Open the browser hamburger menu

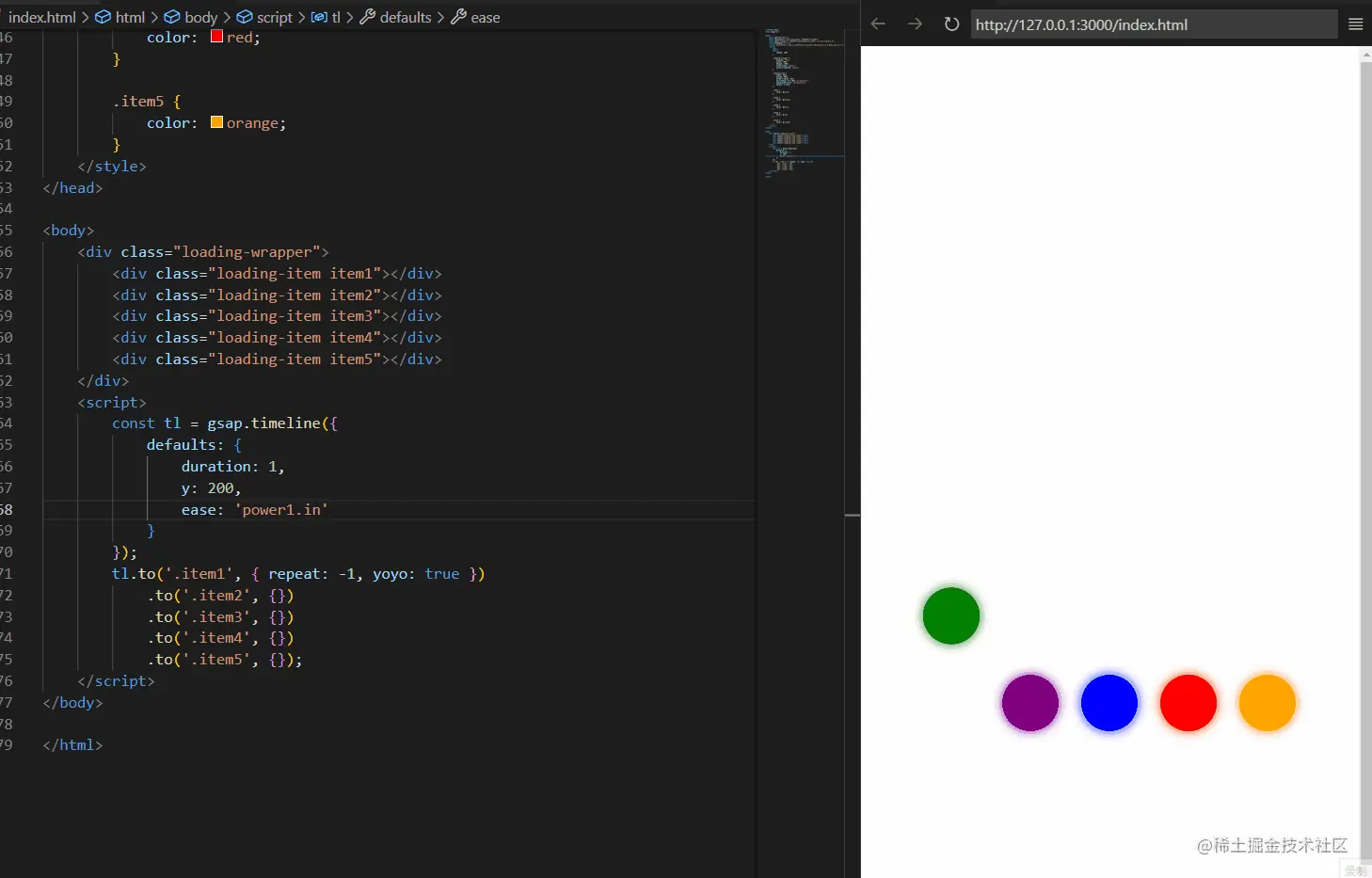point(1355,24)
